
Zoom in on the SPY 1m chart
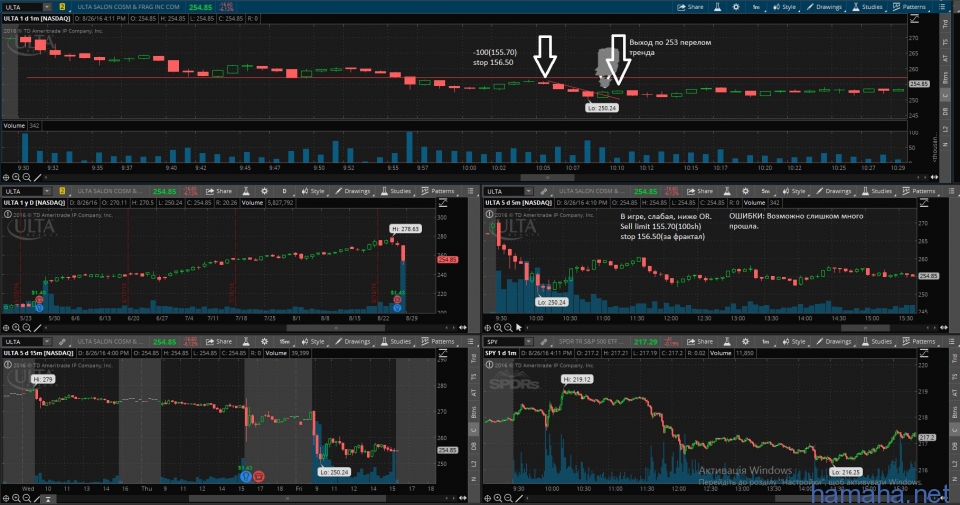click(x=498, y=498)
